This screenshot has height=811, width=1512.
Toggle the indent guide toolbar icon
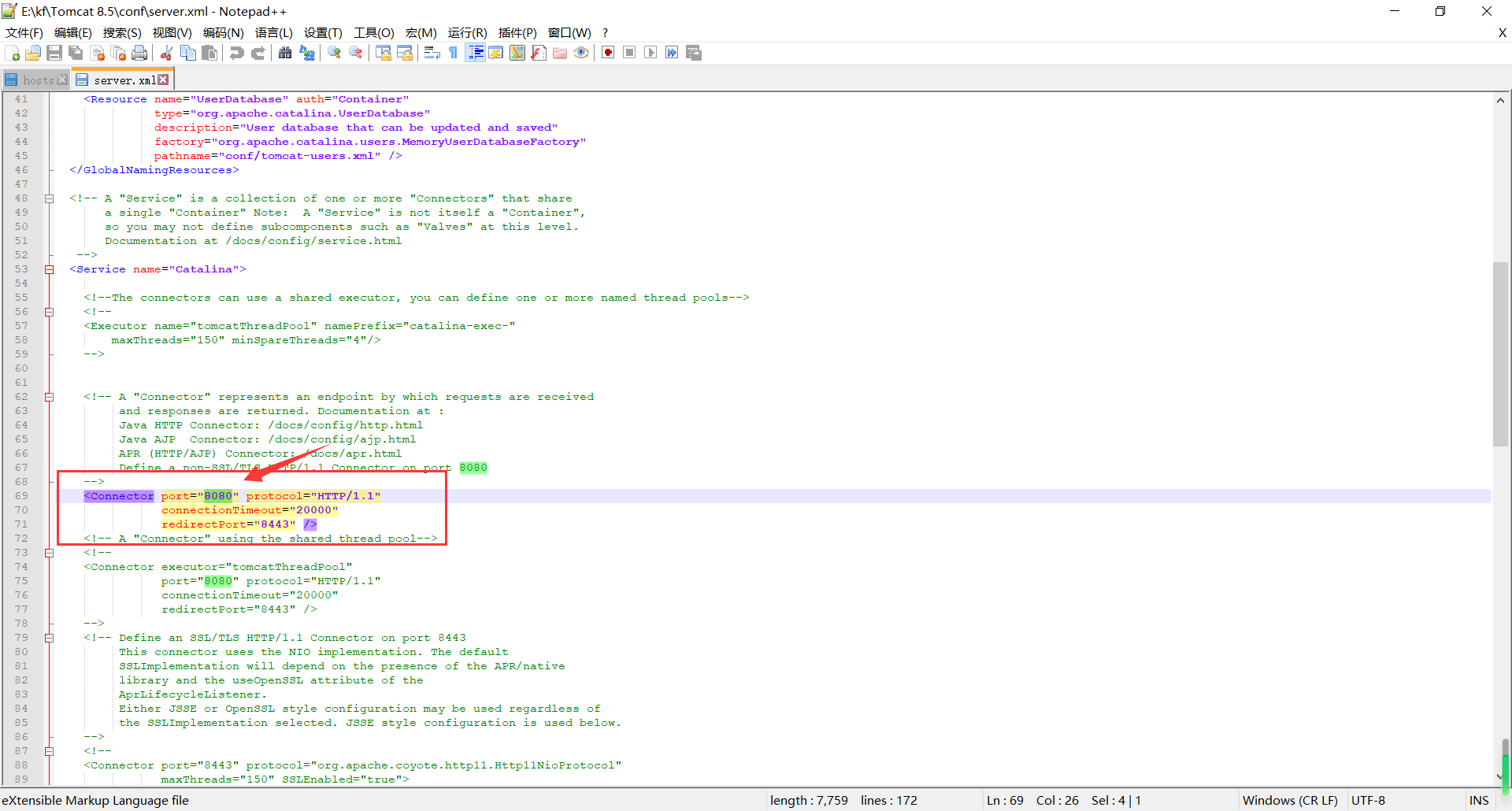point(475,53)
